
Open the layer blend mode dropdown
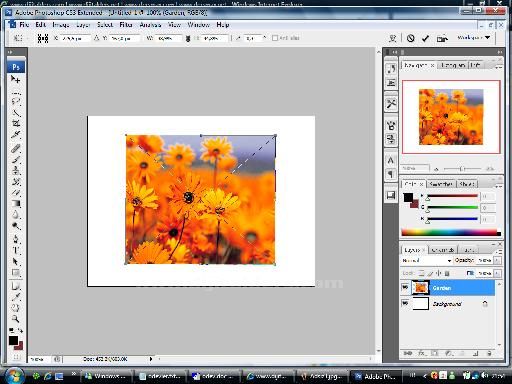point(426,260)
